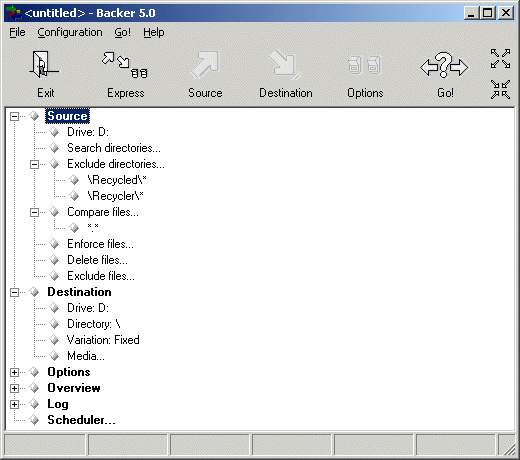
Task: Open the 'Scheduler...' tree item
Action: tap(81, 420)
